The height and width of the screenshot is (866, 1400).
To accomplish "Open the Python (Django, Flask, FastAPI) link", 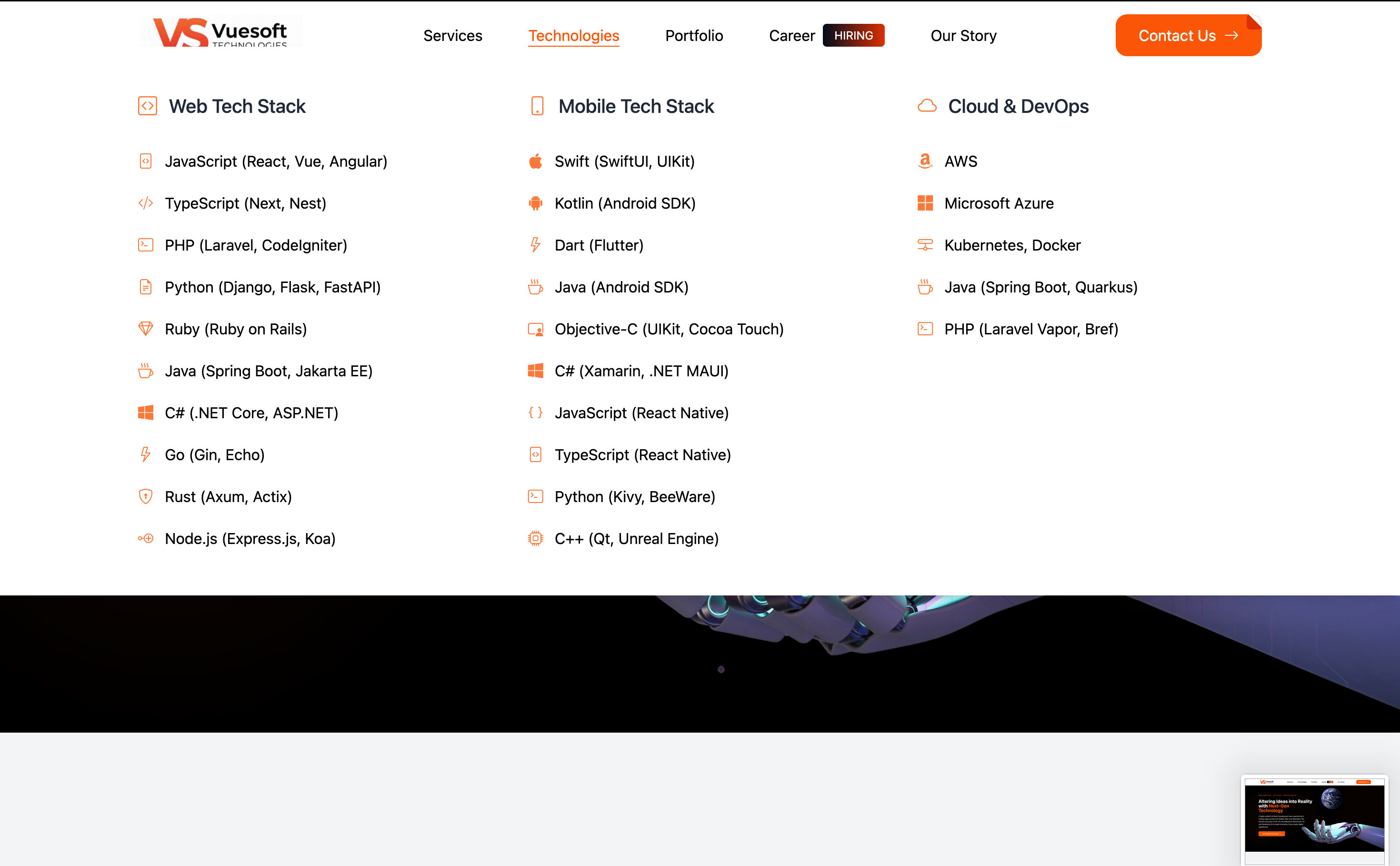I will point(272,287).
